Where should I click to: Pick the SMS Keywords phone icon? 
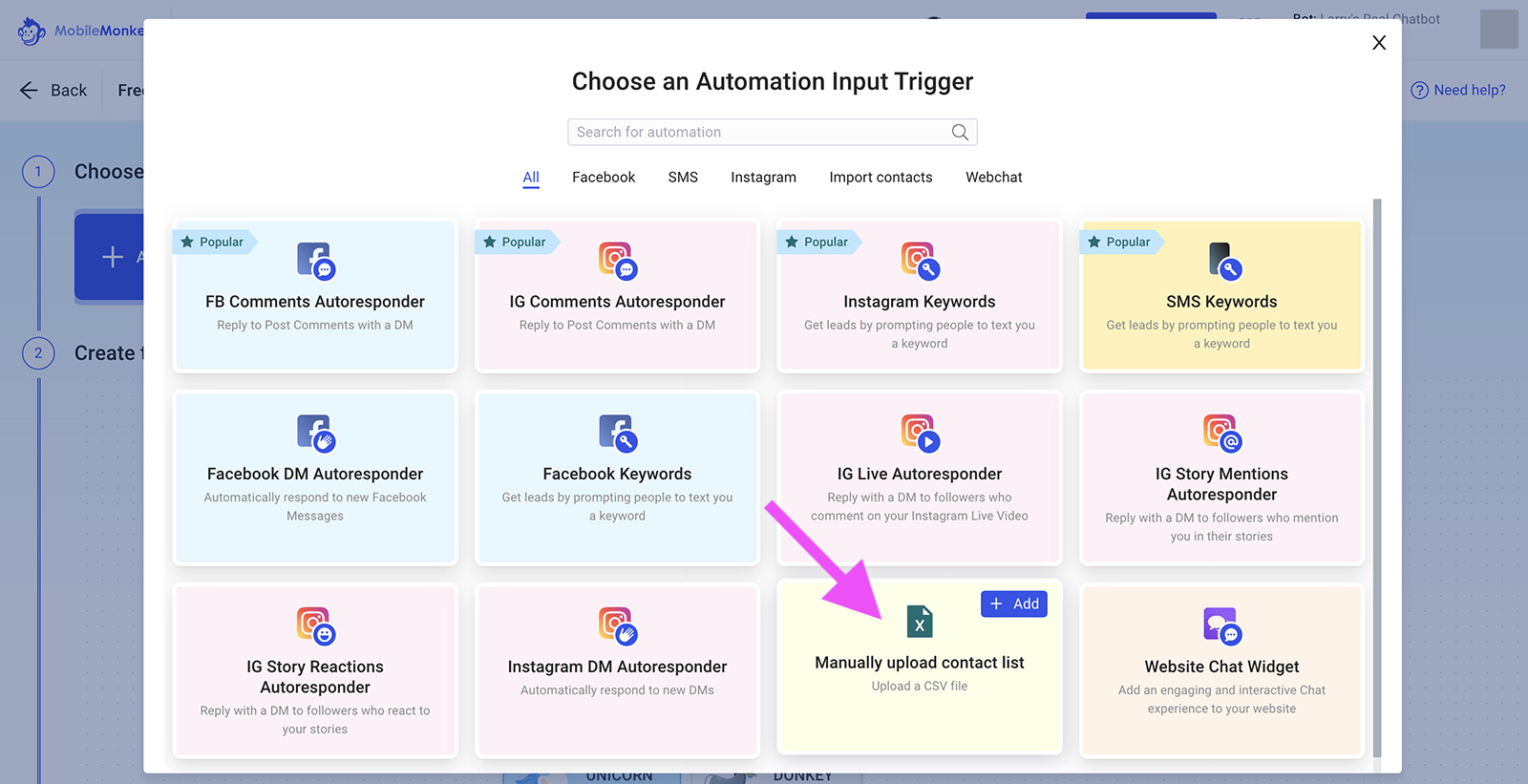pyautogui.click(x=1224, y=261)
